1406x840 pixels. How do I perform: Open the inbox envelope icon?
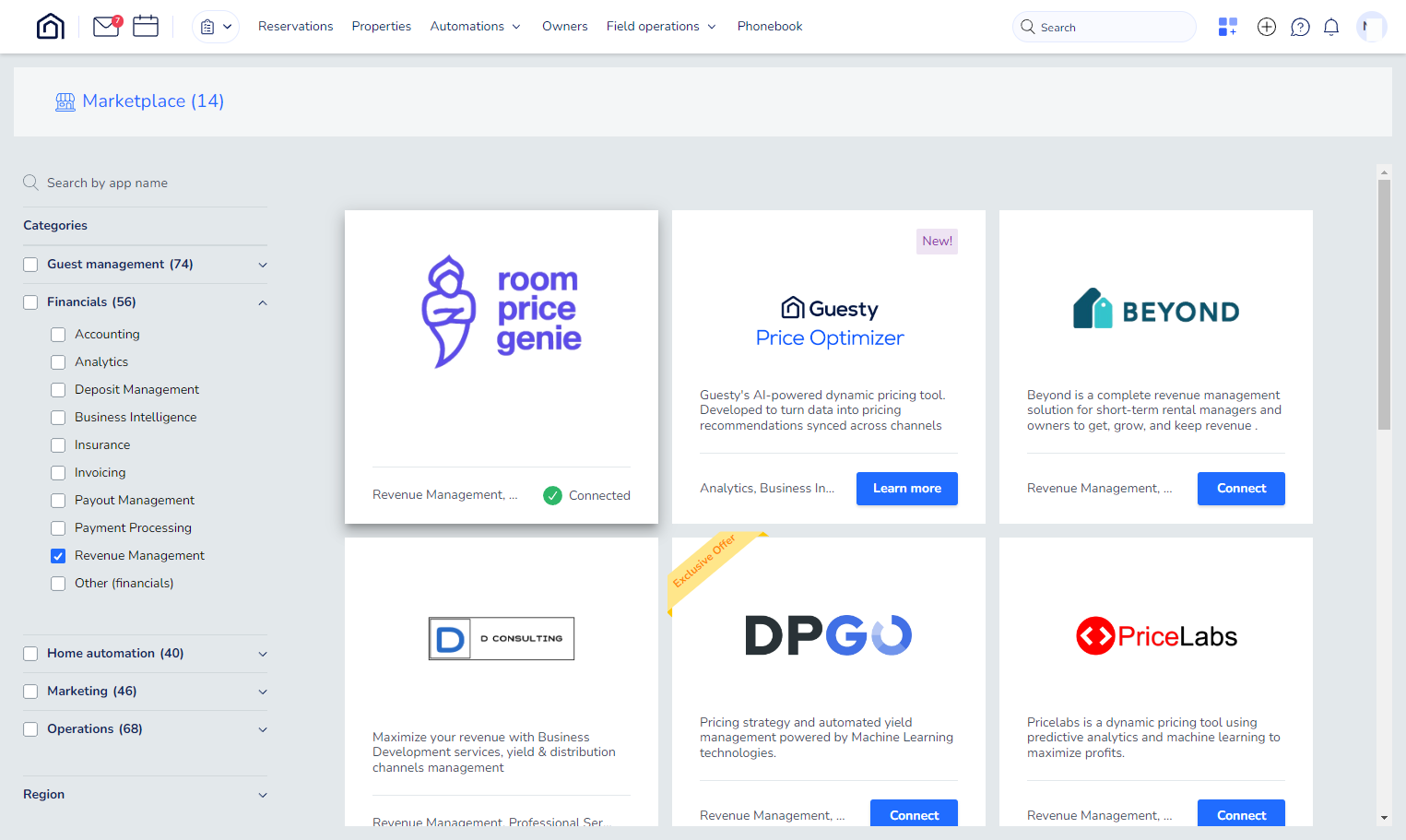pos(107,27)
